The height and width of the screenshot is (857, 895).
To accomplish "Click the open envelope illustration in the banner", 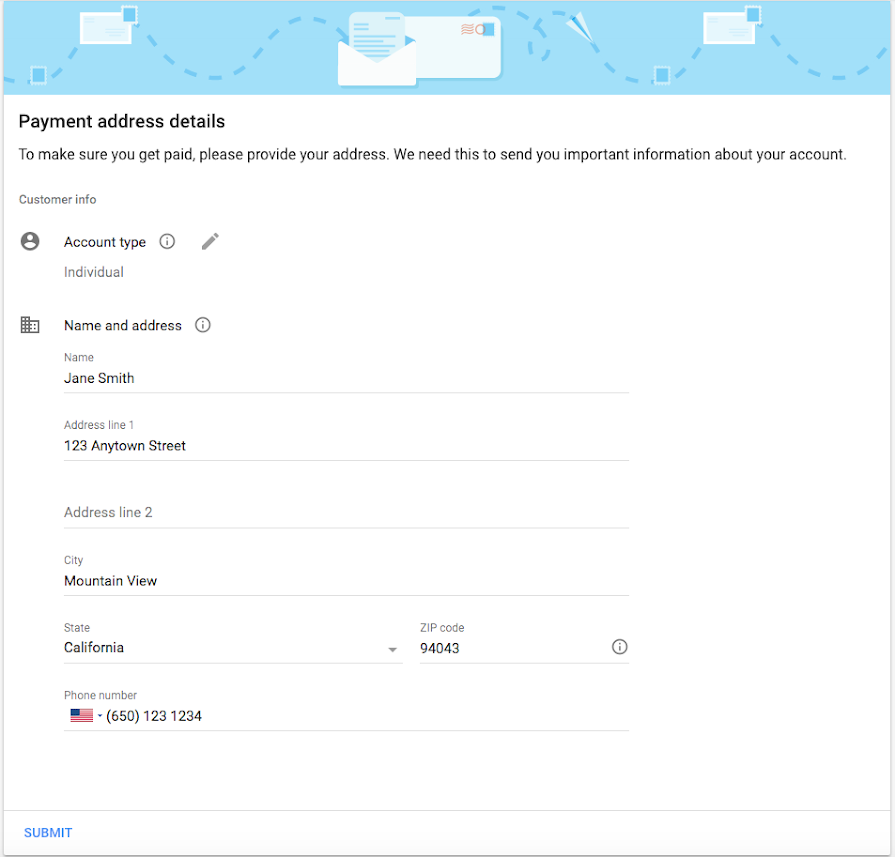I will (377, 50).
